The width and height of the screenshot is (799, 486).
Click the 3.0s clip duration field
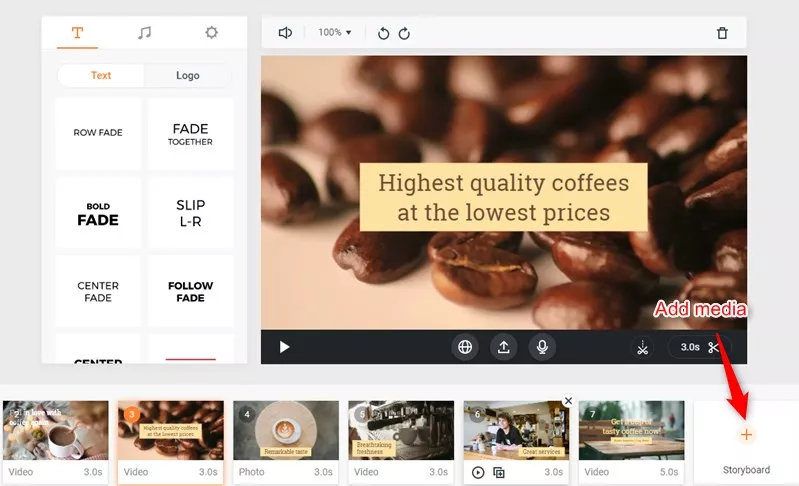pos(689,347)
